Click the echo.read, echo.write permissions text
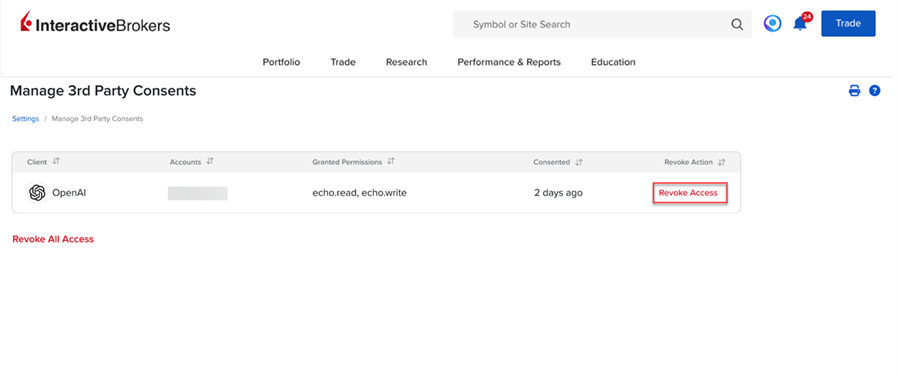This screenshot has width=899, height=374. tap(359, 193)
